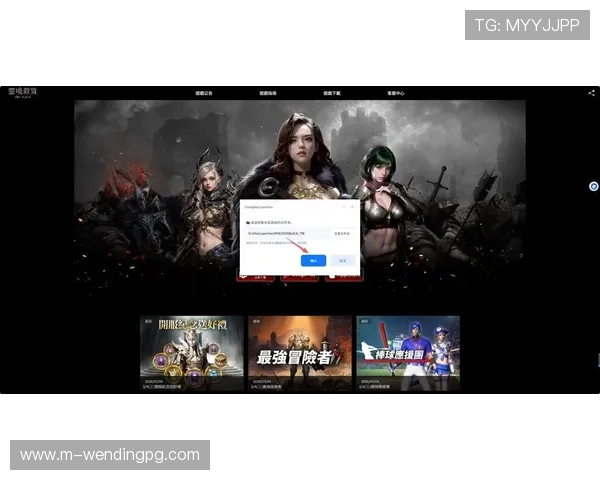This screenshot has width=600, height=480.
Task: Click the share icon in the top right
Action: pyautogui.click(x=591, y=93)
